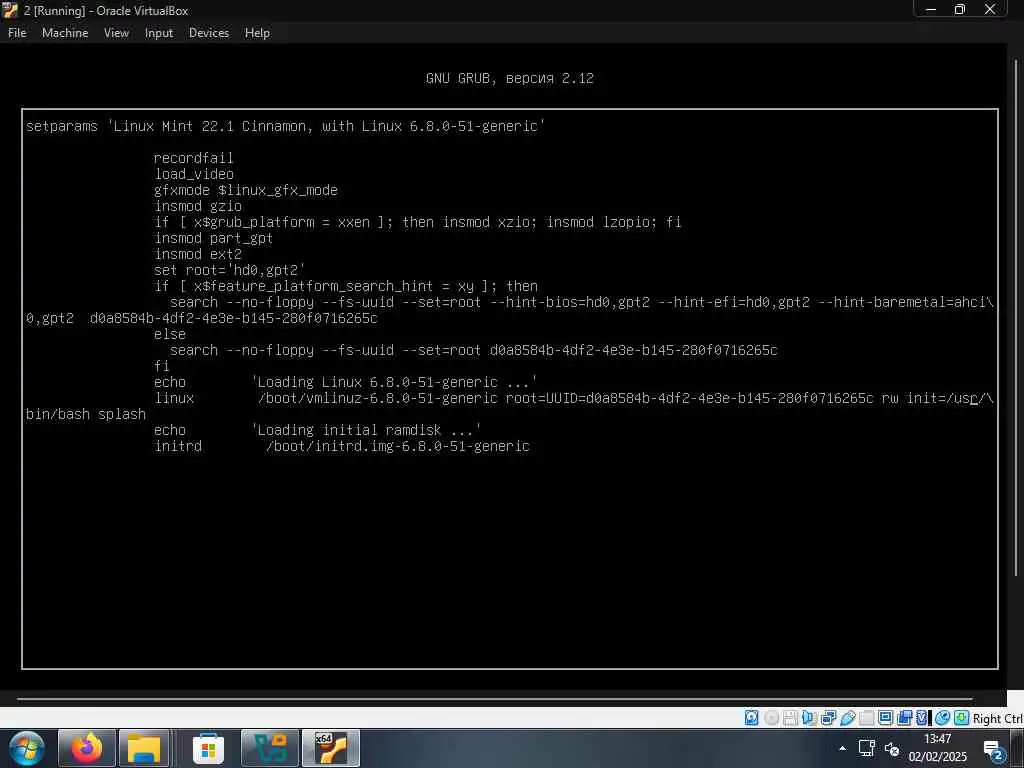
Task: Click the horizontal scrollbar below the VM screen
Action: click(494, 699)
